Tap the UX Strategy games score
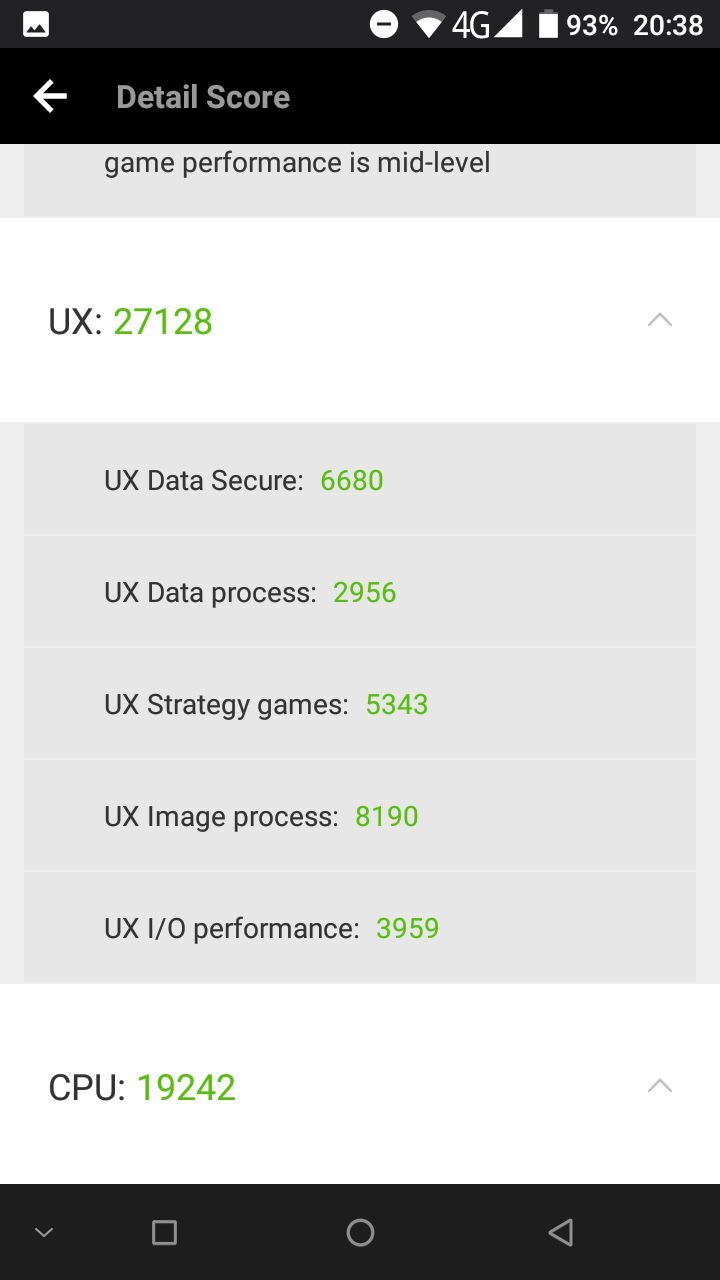Screen dimensions: 720x1280 click(396, 704)
